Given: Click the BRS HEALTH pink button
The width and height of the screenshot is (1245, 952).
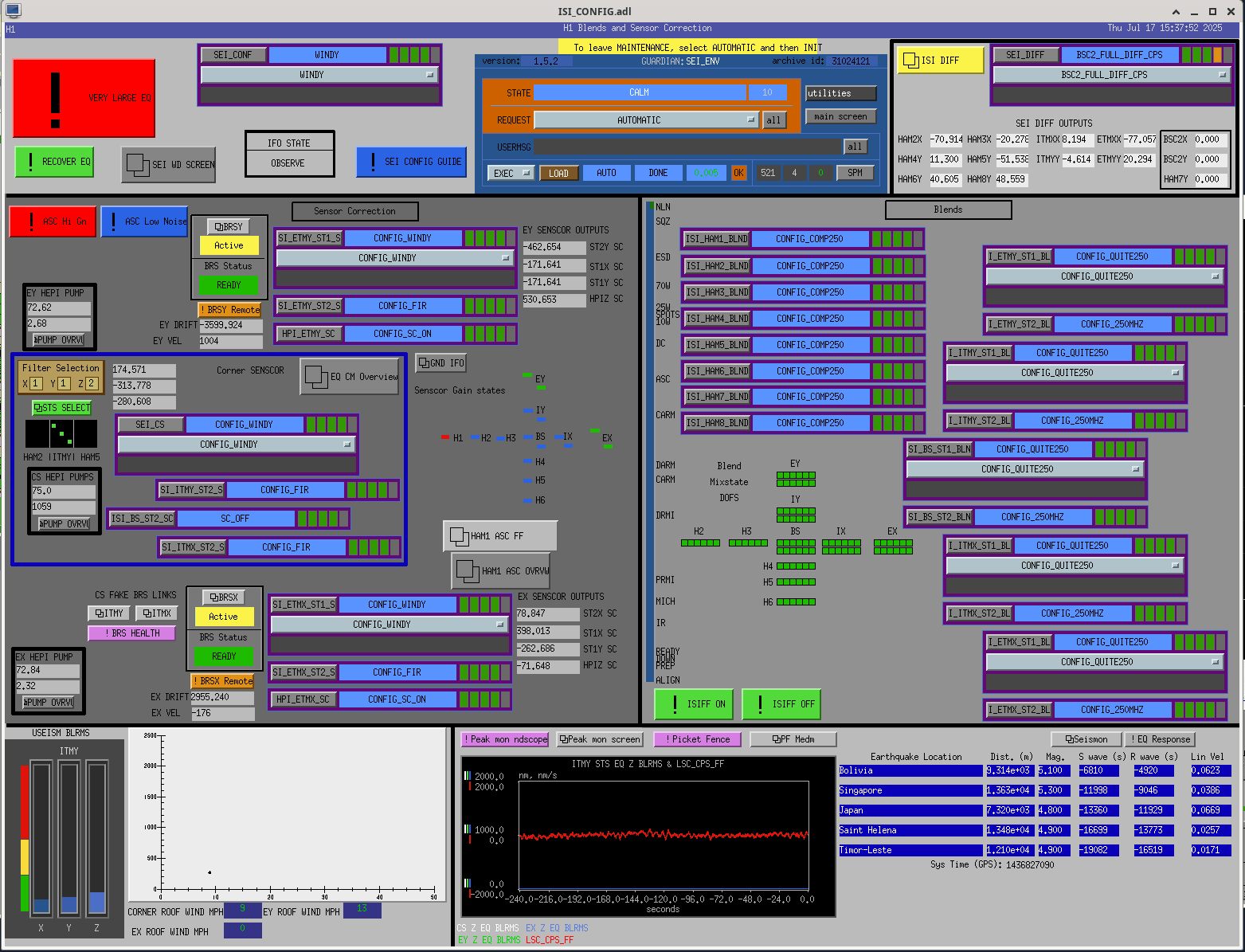Looking at the screenshot, I should click(132, 633).
